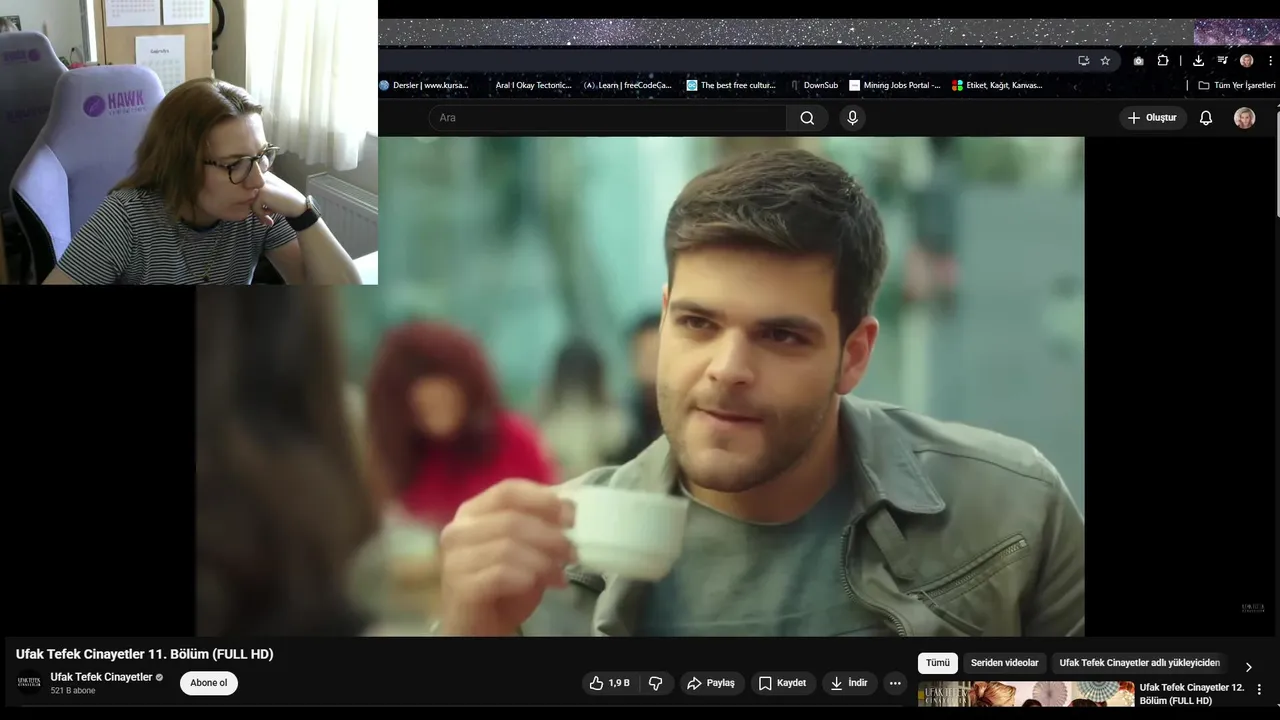Image resolution: width=1280 pixels, height=720 pixels.
Task: Open the Learn | freeCodeCamp bookmark
Action: [x=627, y=86]
